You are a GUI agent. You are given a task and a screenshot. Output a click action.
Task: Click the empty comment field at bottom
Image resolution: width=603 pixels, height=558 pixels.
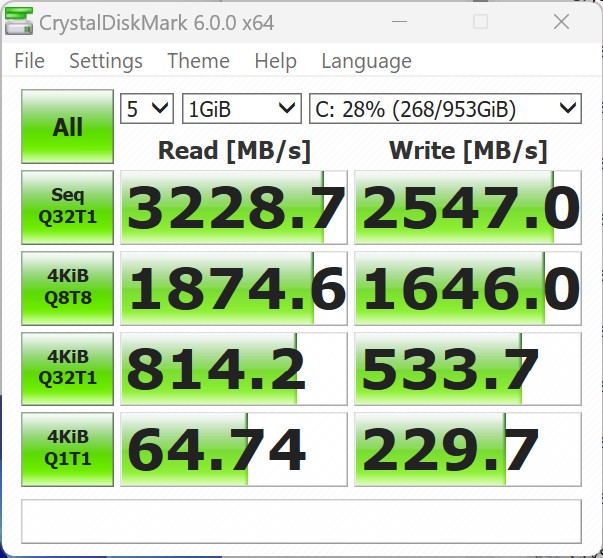[301, 521]
